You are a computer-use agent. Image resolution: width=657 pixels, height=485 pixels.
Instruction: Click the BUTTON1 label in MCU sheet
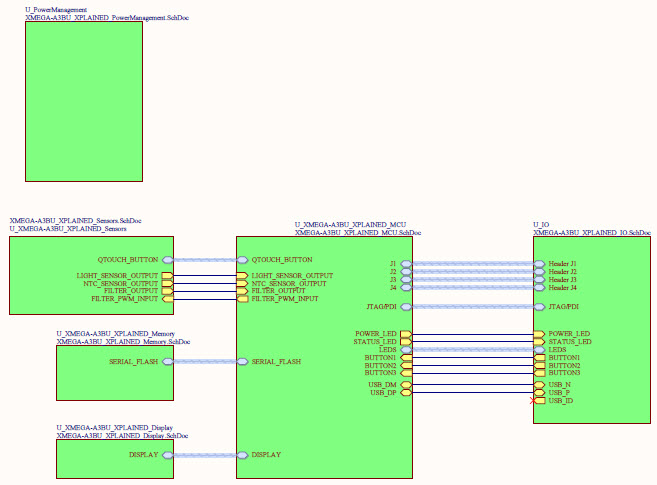pos(380,358)
